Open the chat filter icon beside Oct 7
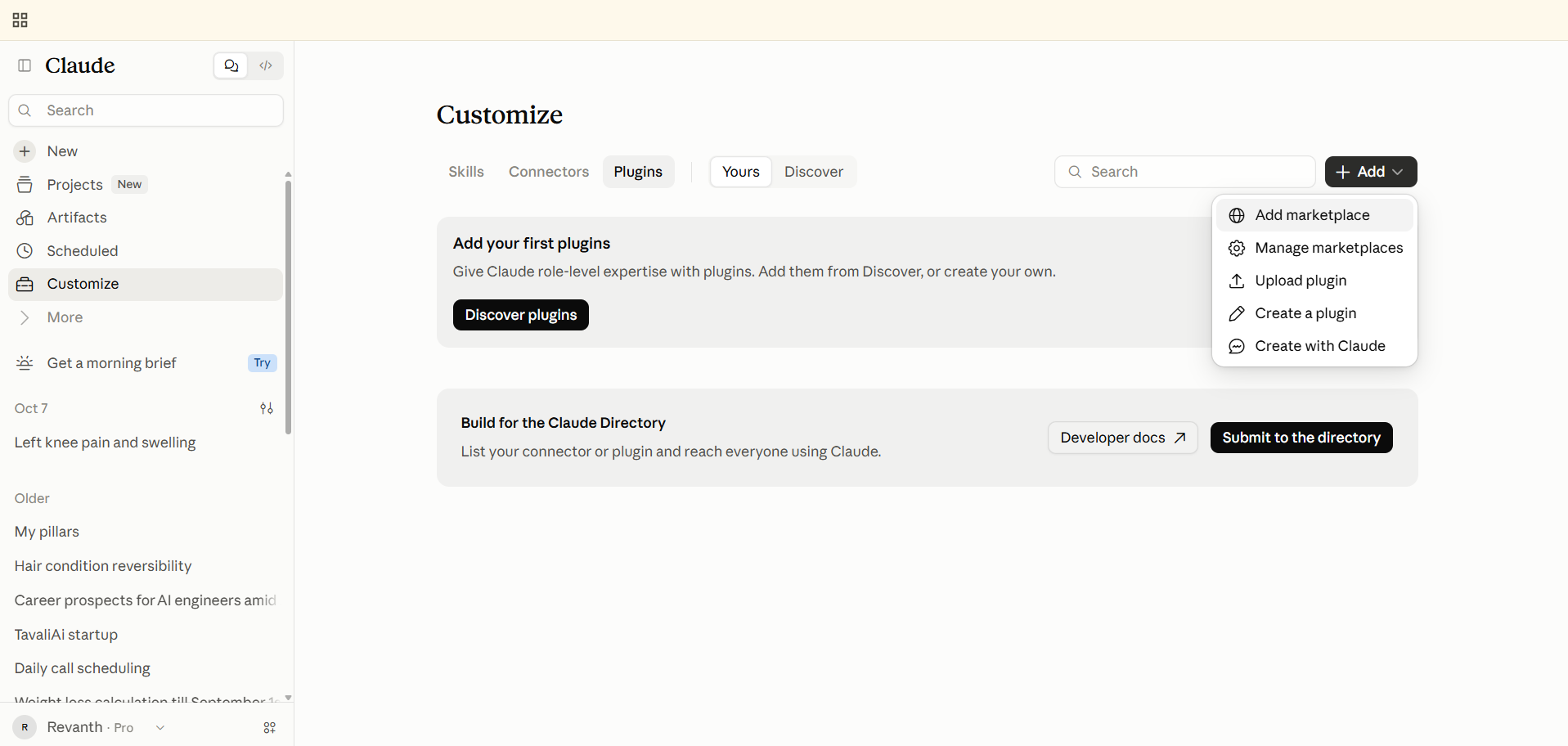The height and width of the screenshot is (746, 1568). pyautogui.click(x=267, y=408)
